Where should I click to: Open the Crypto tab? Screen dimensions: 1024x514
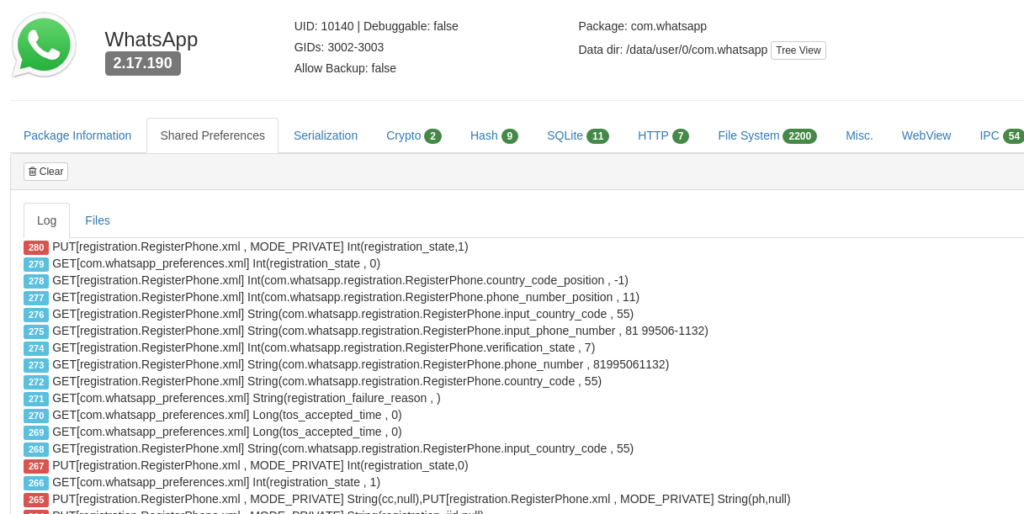click(x=412, y=136)
